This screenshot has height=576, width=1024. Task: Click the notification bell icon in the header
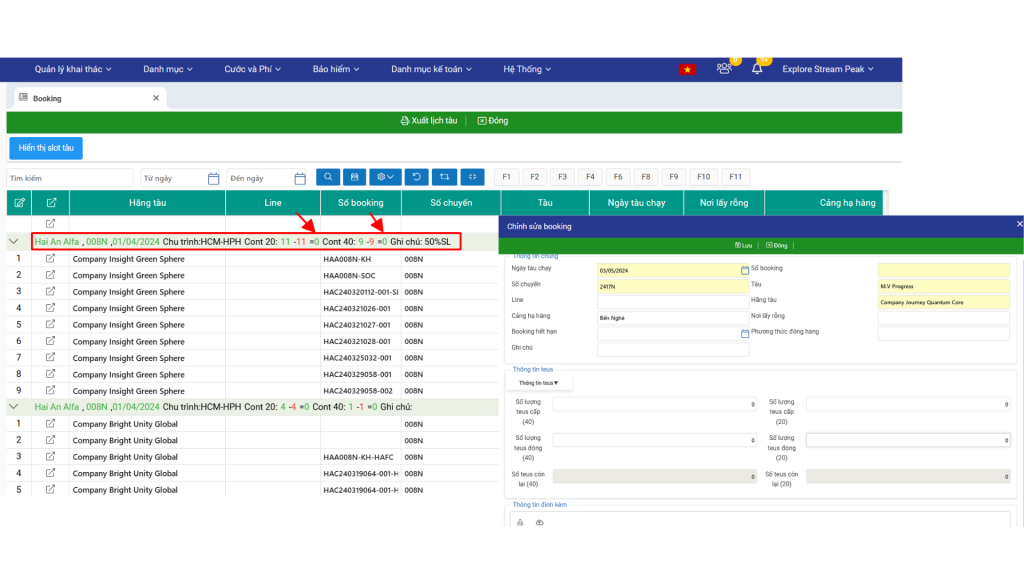[x=757, y=69]
